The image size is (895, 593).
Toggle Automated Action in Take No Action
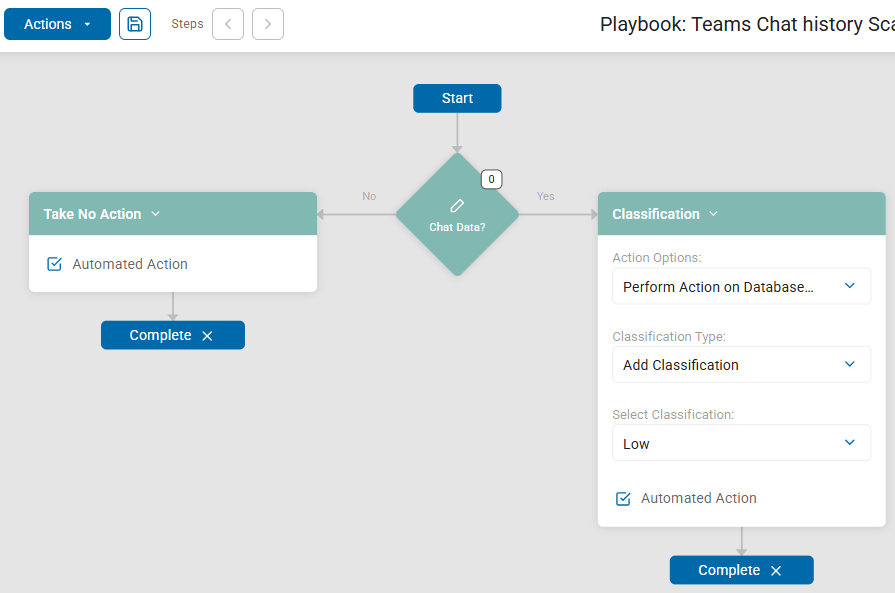[55, 265]
